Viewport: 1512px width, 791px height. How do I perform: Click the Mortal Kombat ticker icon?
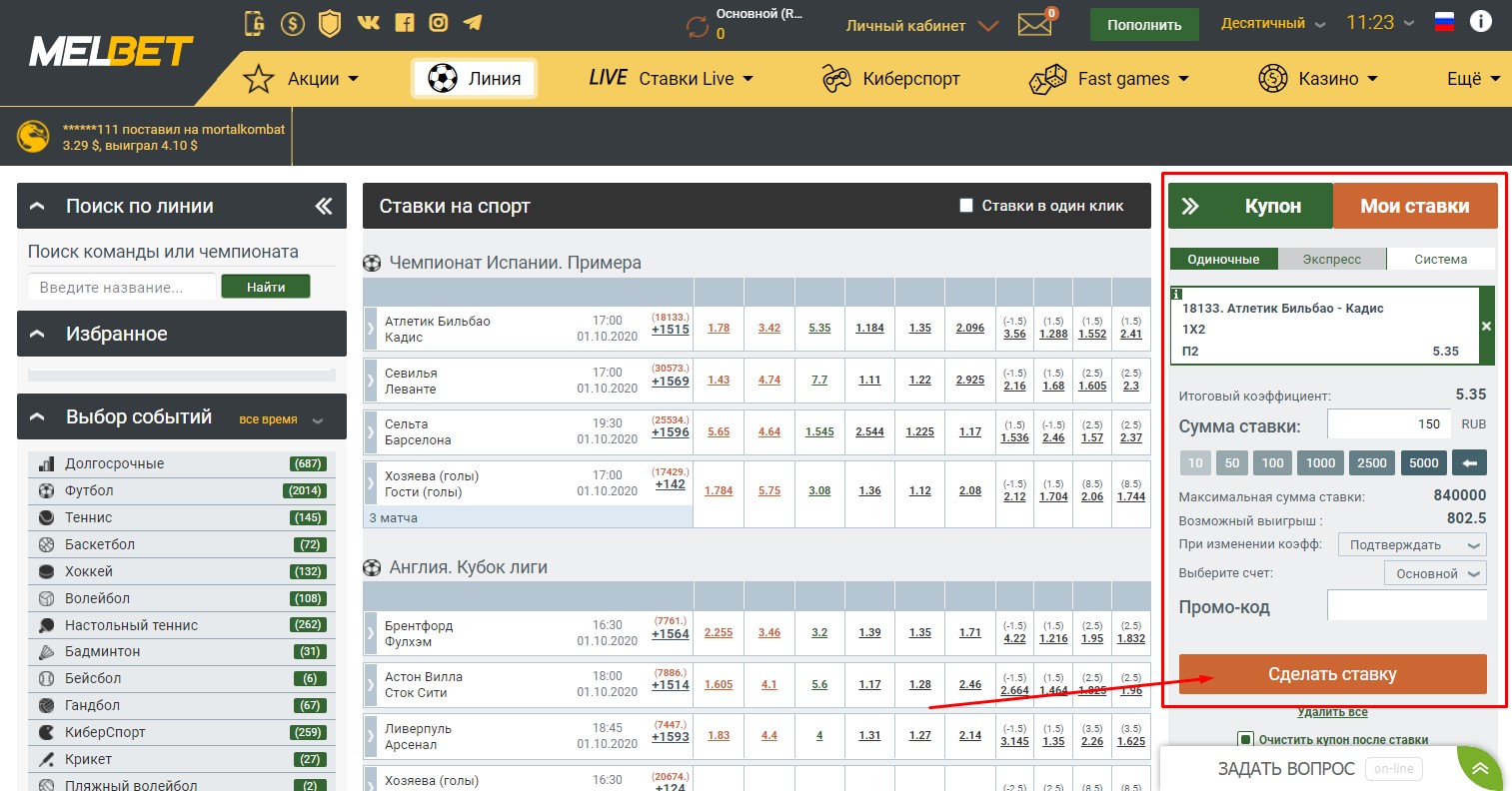pyautogui.click(x=33, y=137)
